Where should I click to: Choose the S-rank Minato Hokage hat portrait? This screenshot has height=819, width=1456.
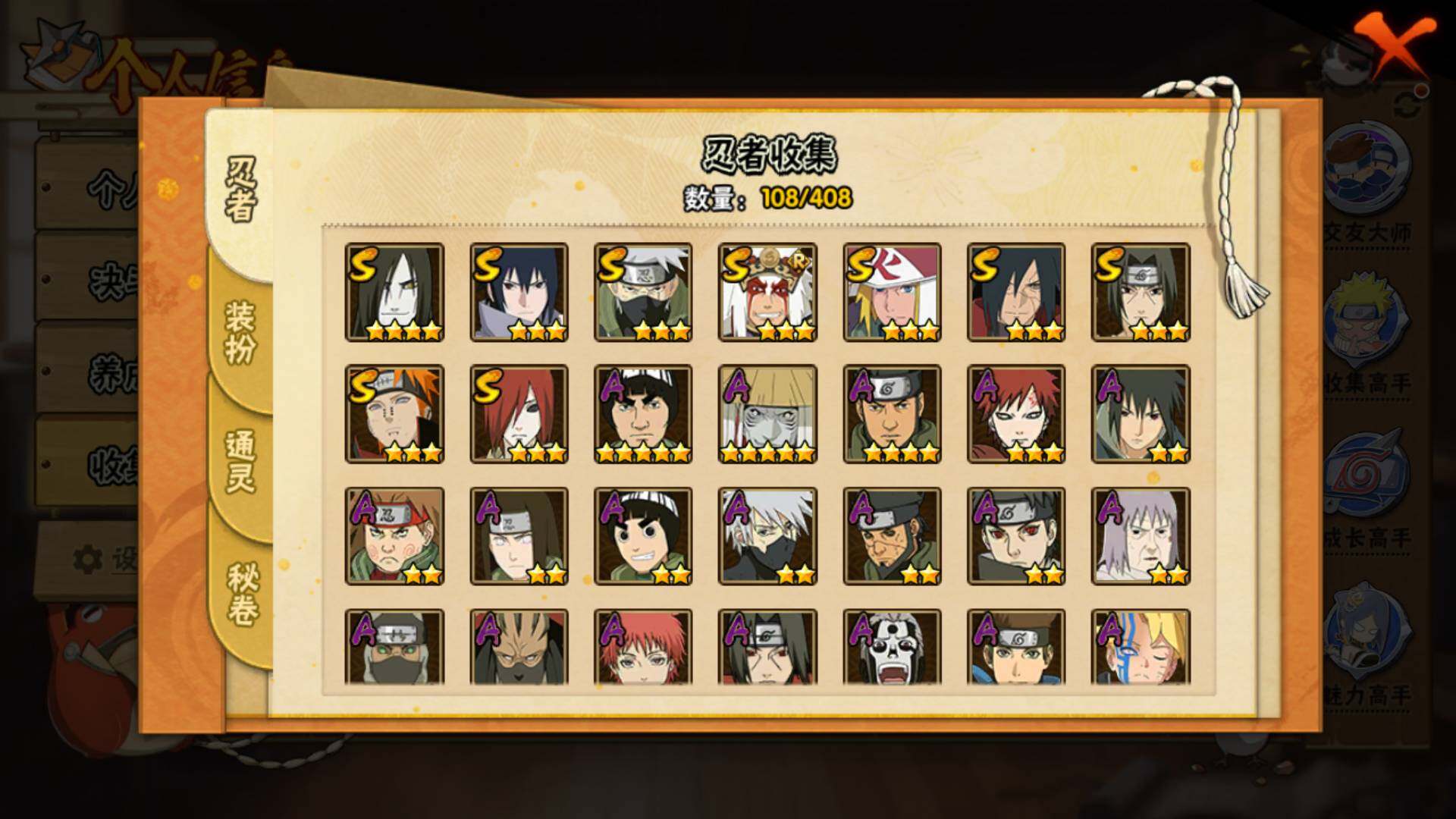click(892, 292)
